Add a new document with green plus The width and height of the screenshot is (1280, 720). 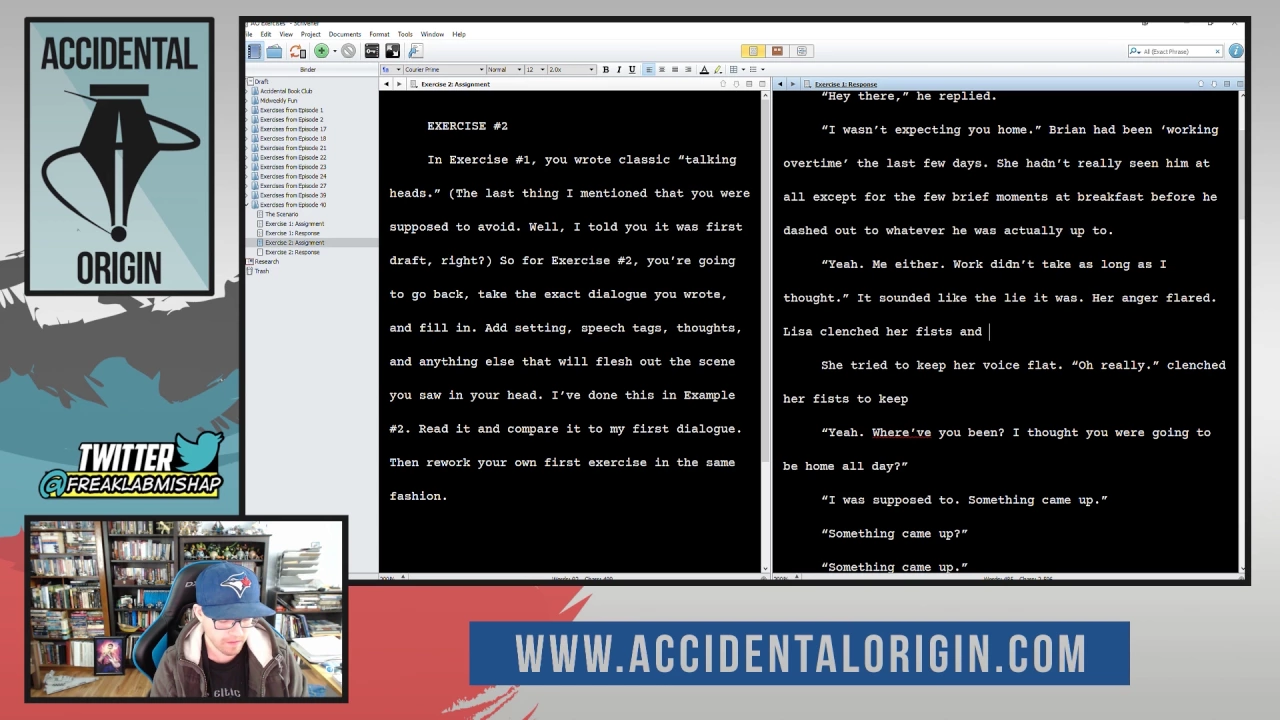click(321, 51)
